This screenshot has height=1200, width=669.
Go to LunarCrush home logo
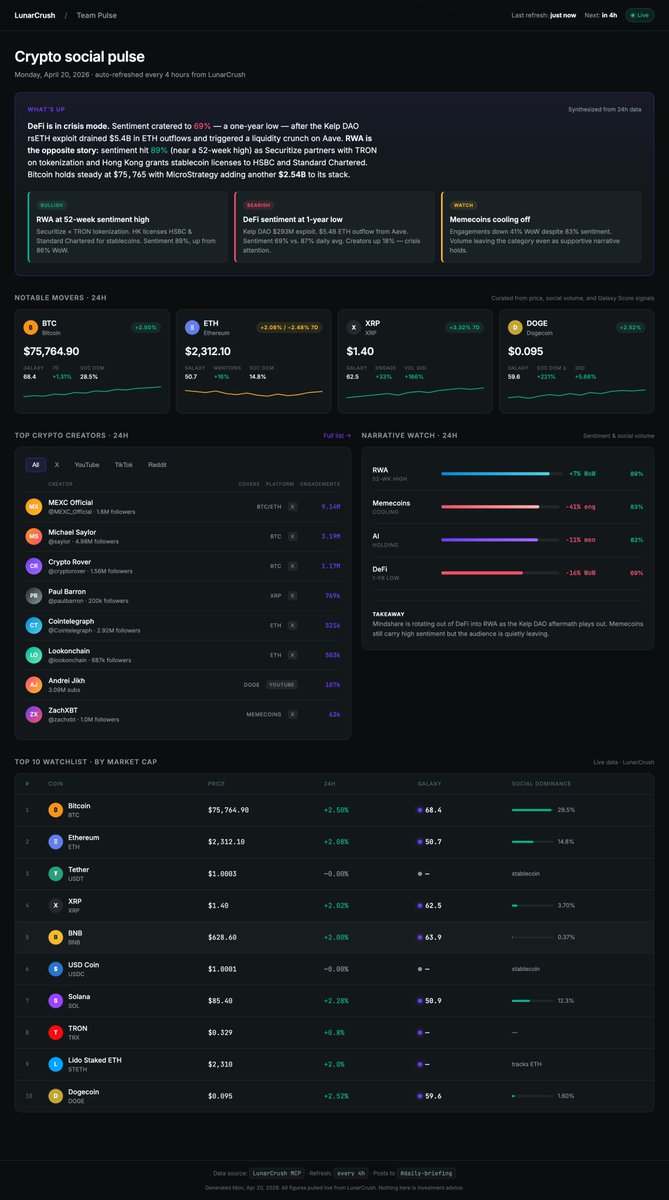(35, 16)
